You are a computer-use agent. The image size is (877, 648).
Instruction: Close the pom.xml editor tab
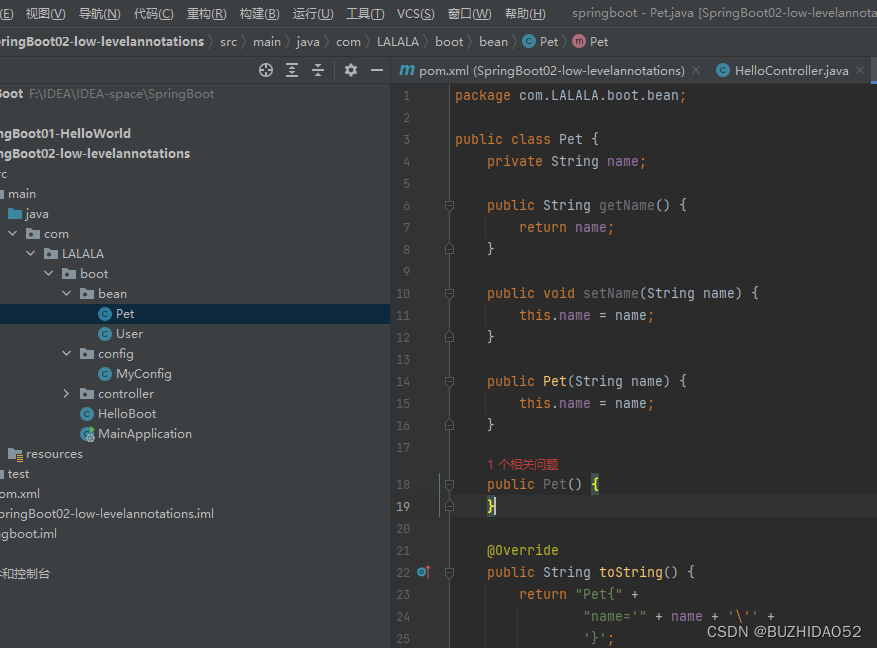(x=696, y=70)
